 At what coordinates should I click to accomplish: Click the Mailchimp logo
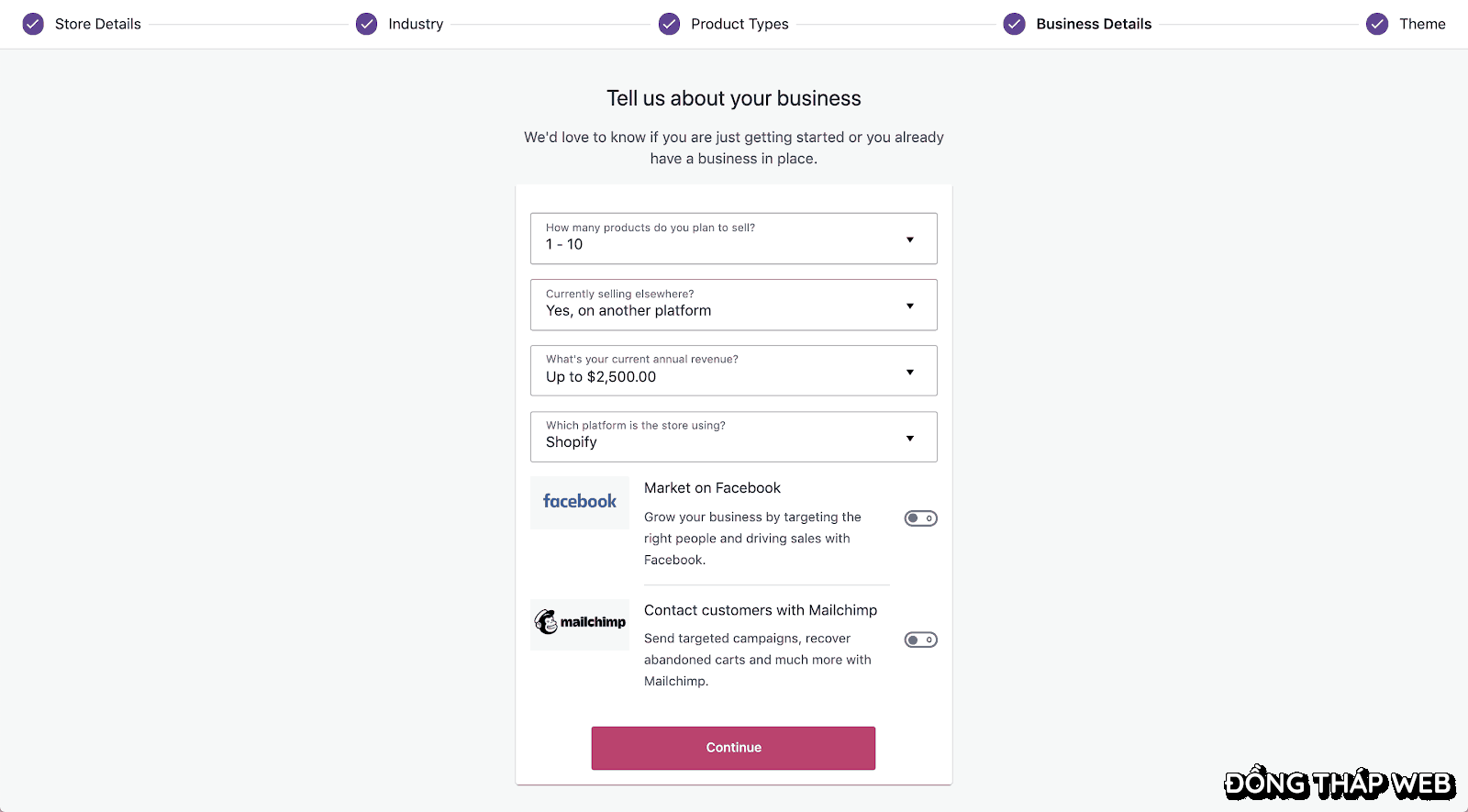580,623
